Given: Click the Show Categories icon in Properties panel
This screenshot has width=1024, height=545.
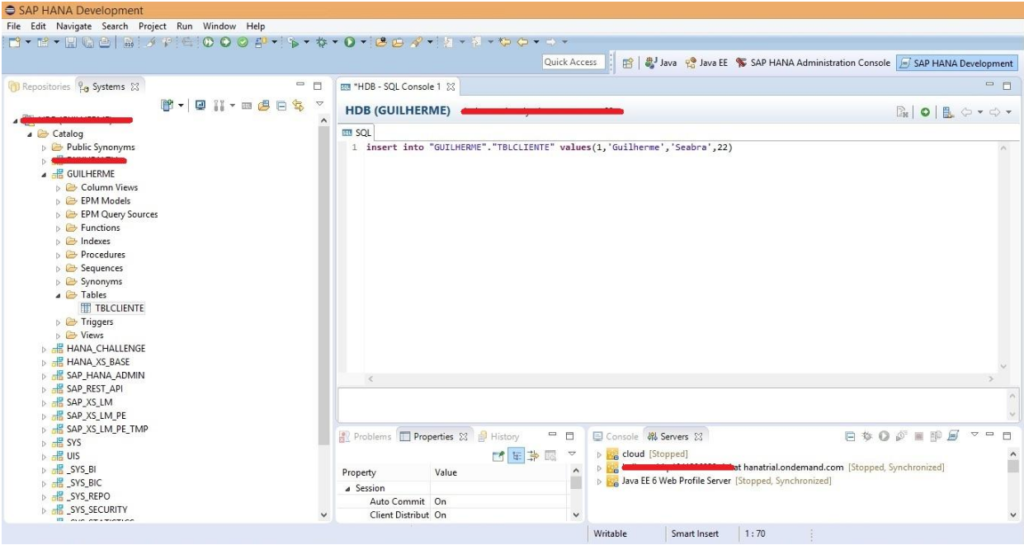Looking at the screenshot, I should coord(517,455).
